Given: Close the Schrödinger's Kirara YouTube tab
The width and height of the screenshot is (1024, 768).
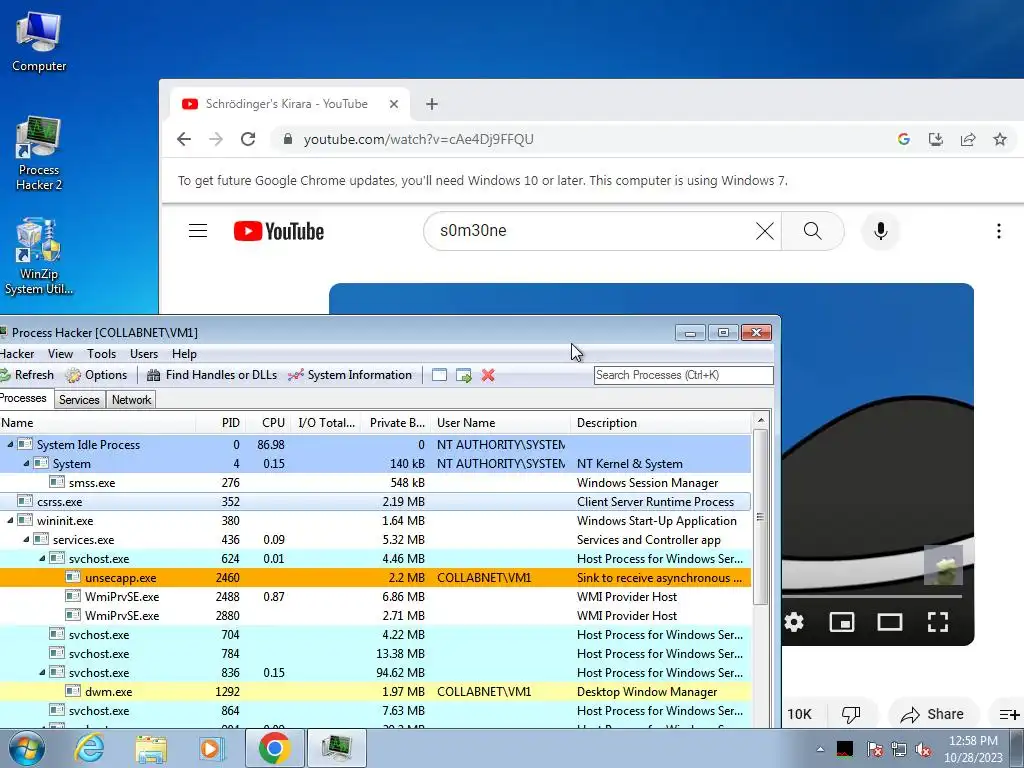Looking at the screenshot, I should point(394,104).
